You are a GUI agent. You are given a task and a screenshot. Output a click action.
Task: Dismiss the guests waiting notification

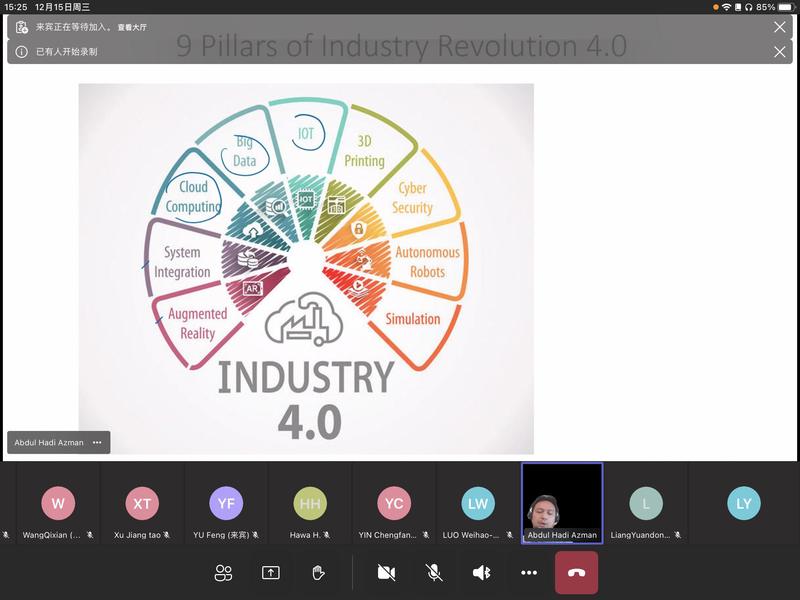pos(779,27)
